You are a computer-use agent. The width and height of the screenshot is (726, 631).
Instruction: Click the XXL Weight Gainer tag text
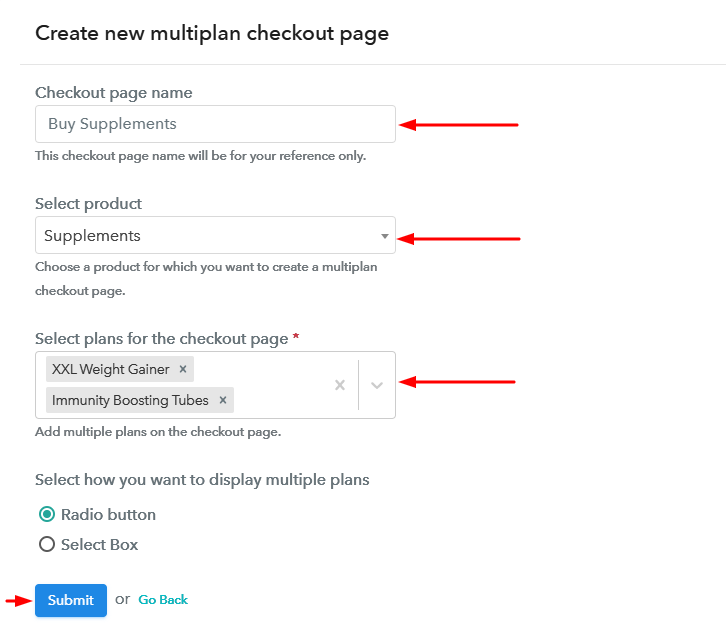[110, 369]
